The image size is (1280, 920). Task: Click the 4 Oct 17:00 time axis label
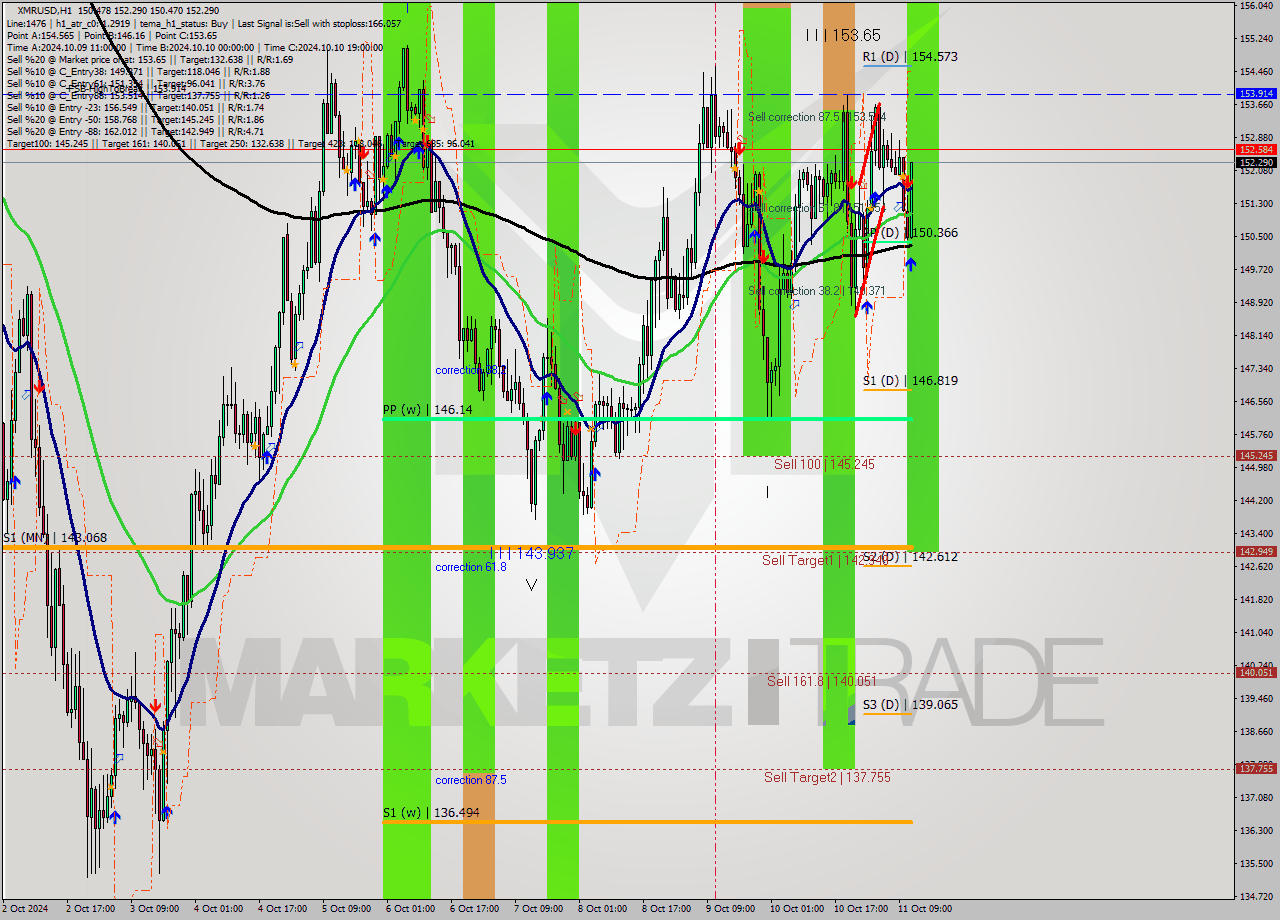(282, 909)
